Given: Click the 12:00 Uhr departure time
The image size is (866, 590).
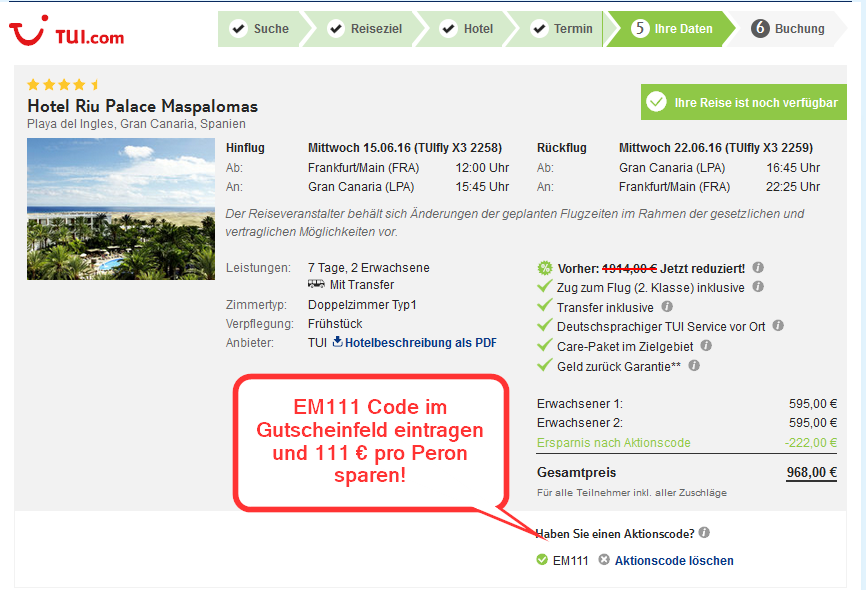Looking at the screenshot, I should [482, 168].
